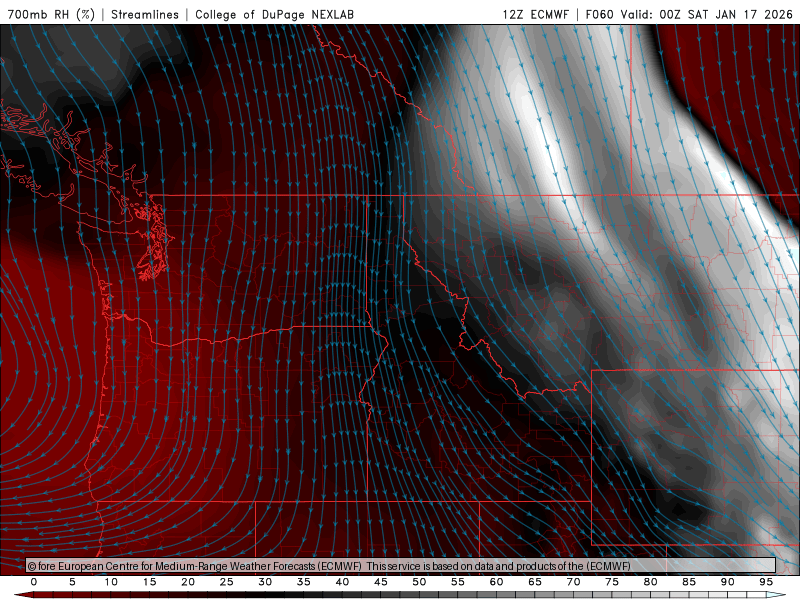Click the ECMWF copyright notice banner
The width and height of the screenshot is (800, 600).
[x=401, y=565]
